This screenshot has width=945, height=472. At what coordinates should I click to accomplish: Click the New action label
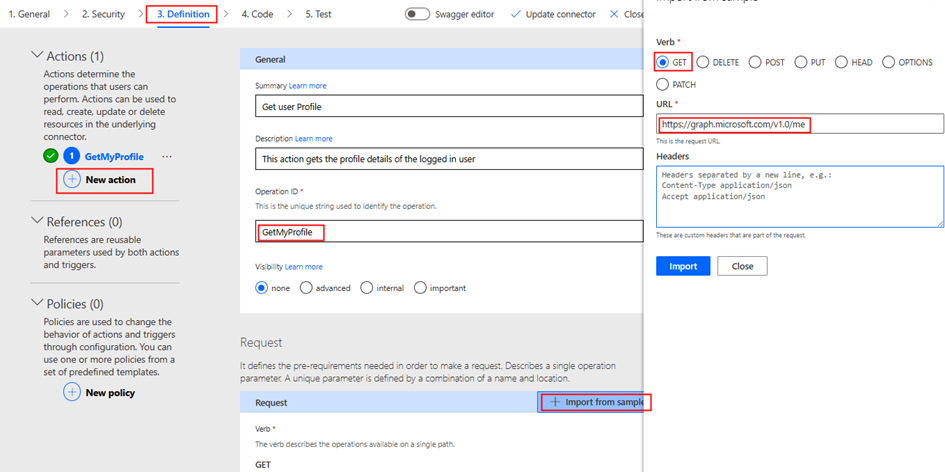pos(110,180)
